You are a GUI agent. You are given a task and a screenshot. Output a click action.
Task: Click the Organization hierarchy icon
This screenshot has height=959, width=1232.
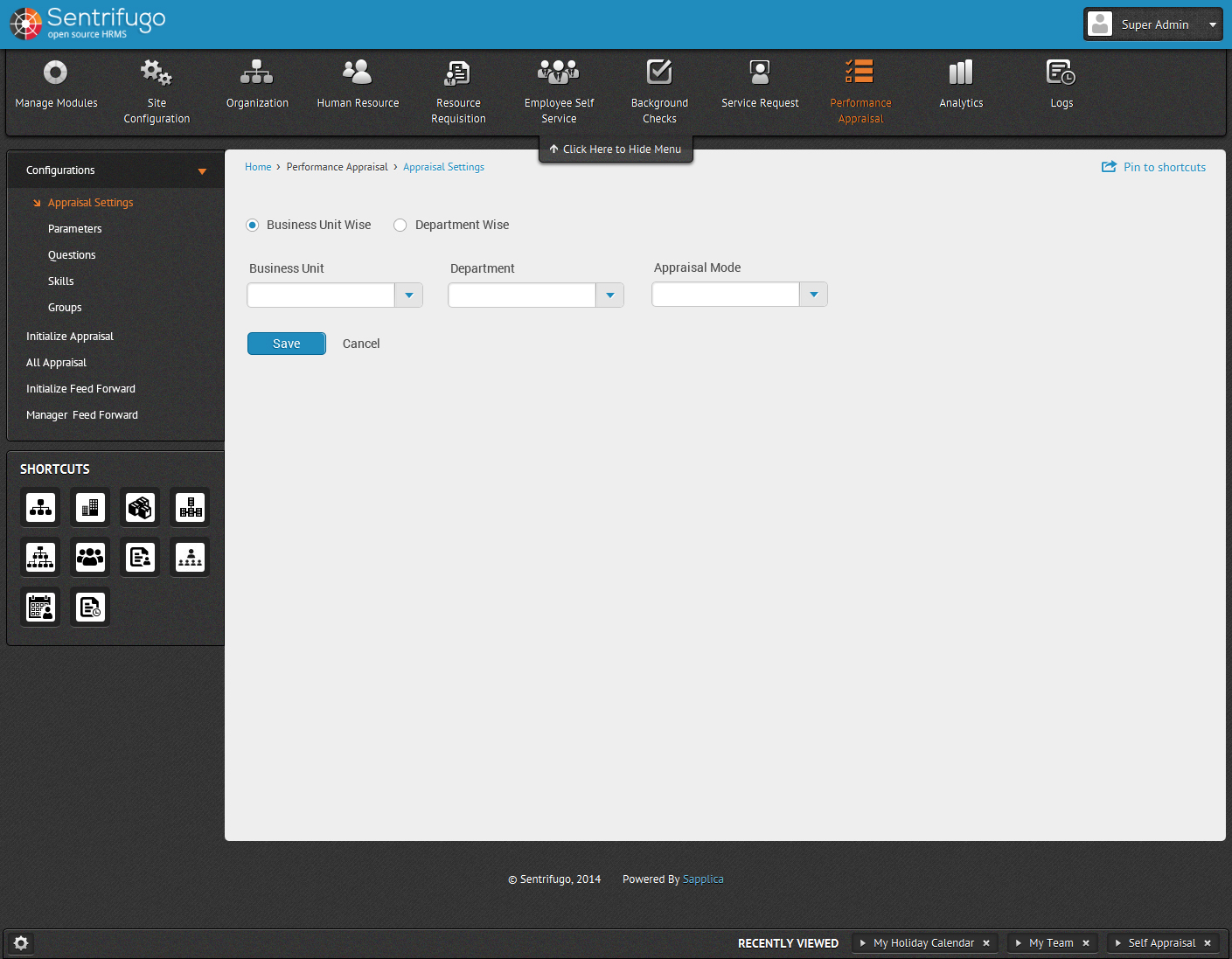click(256, 73)
